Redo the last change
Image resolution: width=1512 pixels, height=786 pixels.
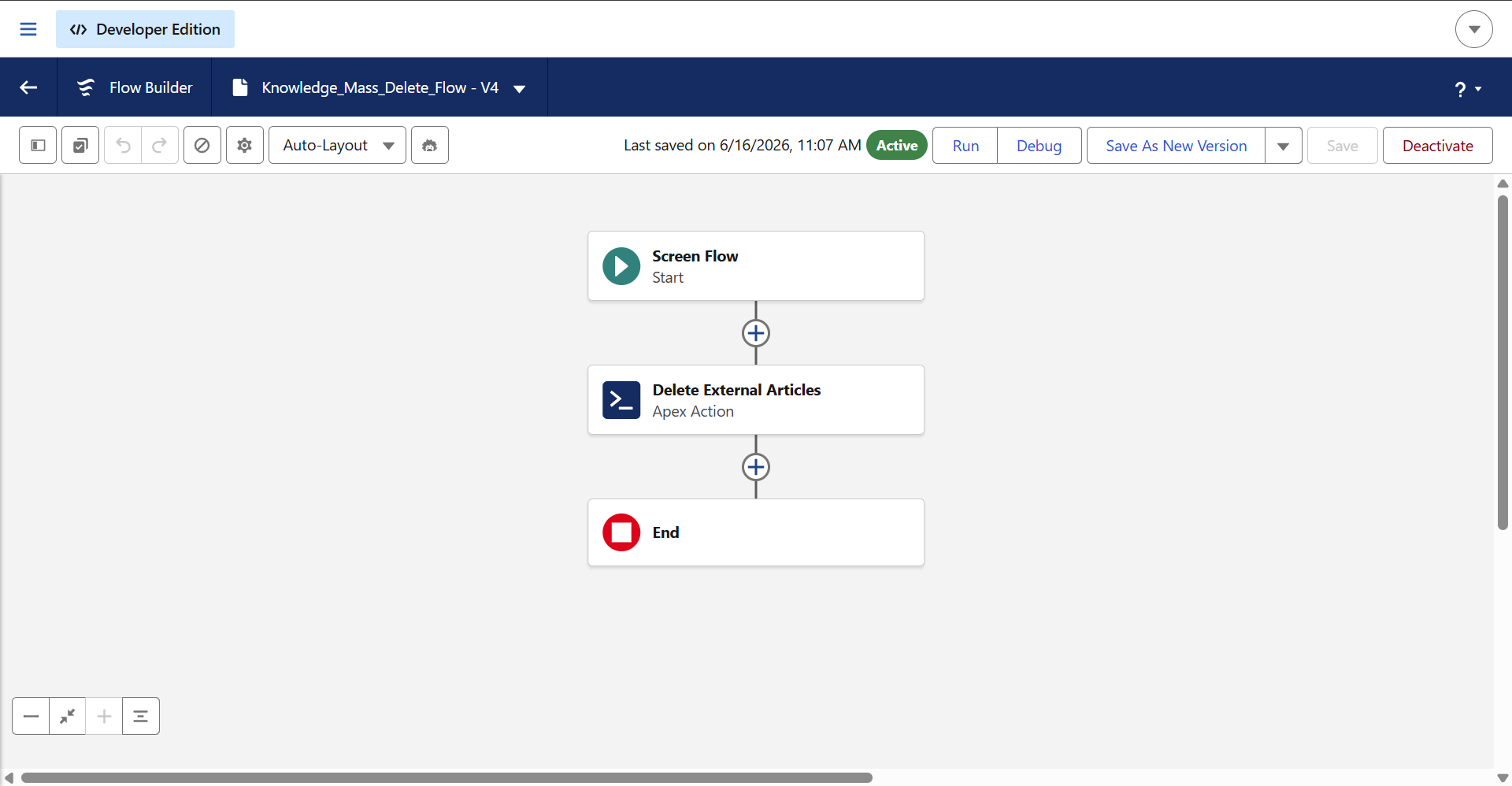160,145
